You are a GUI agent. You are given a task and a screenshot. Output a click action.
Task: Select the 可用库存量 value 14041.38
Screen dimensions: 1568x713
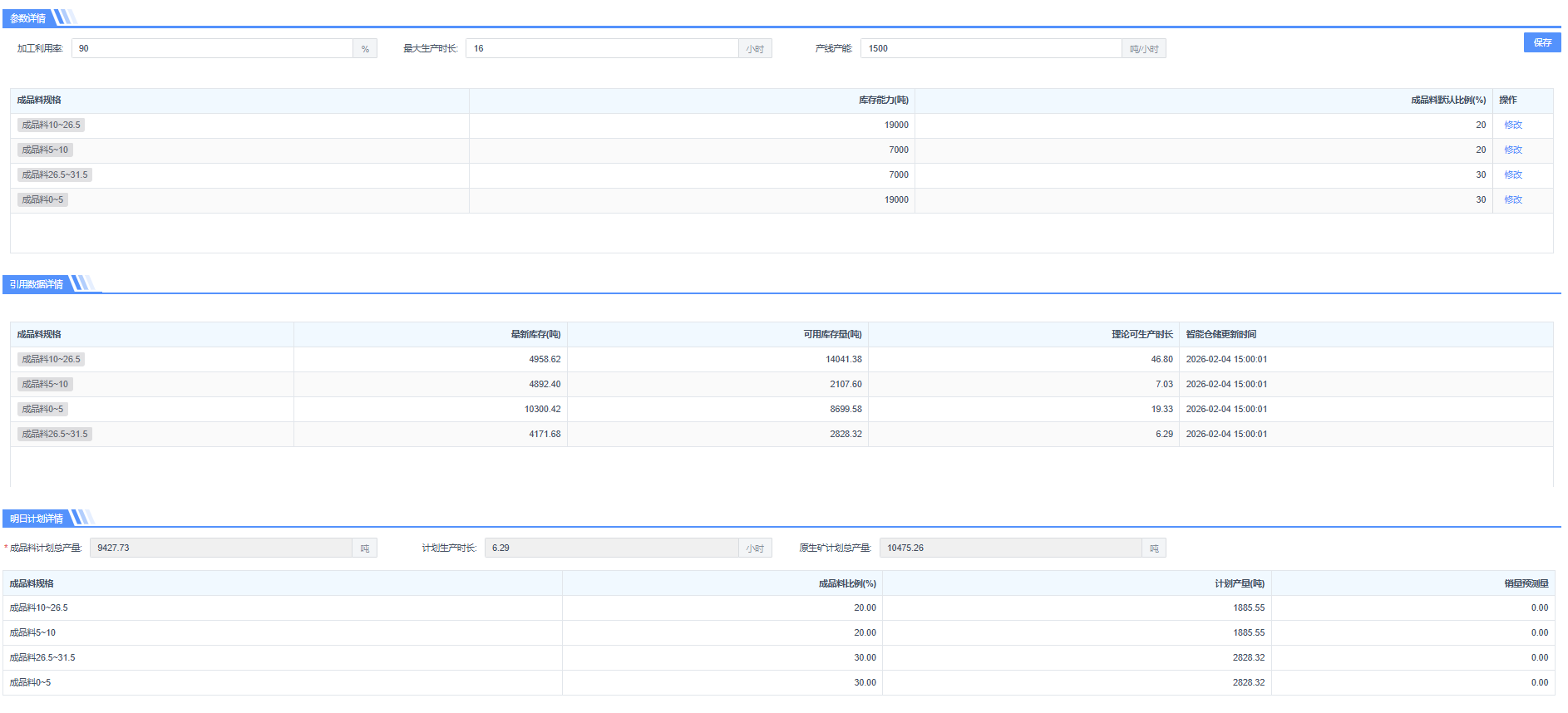tap(844, 360)
